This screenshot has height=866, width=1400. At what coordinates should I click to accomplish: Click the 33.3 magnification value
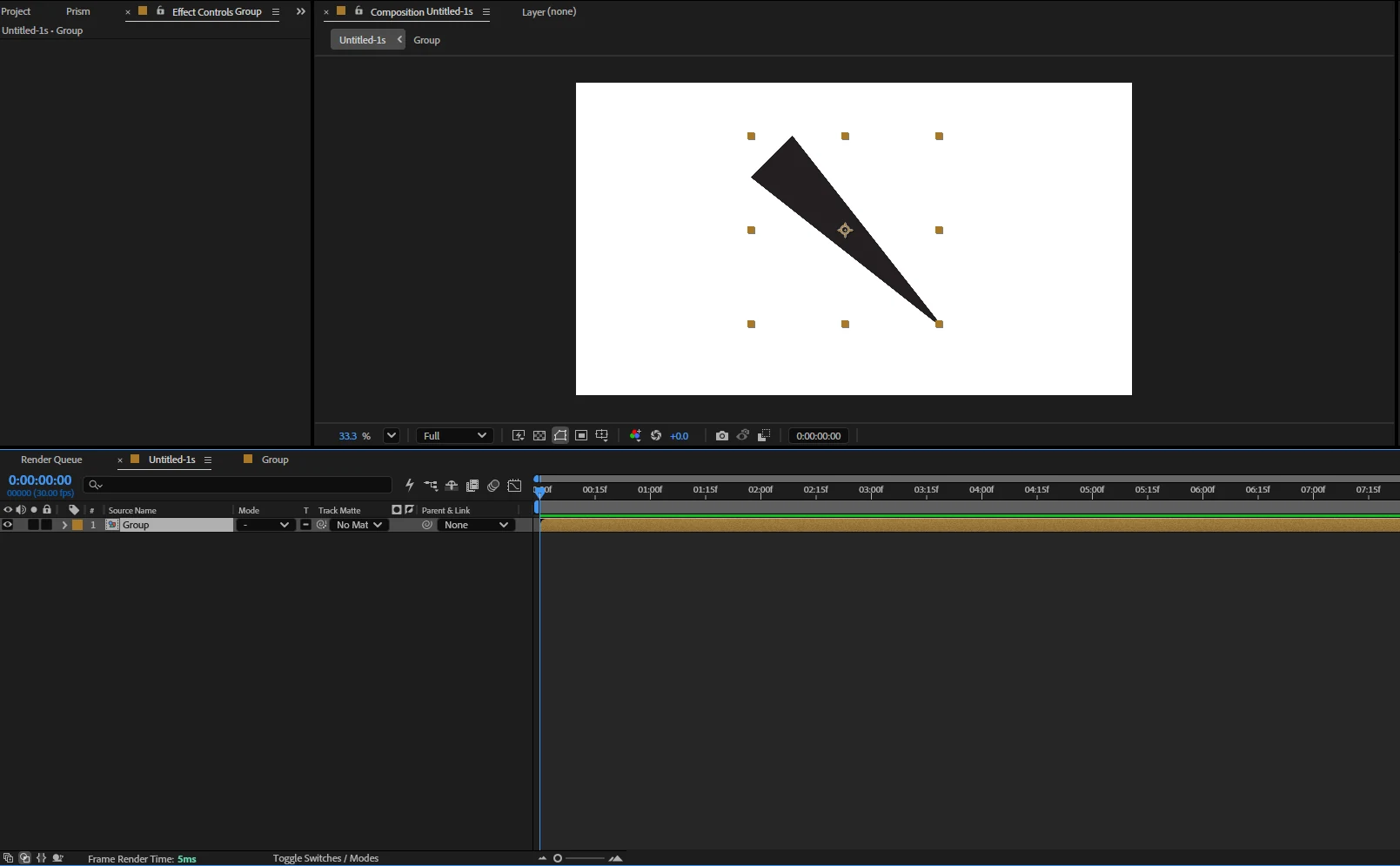pyautogui.click(x=348, y=436)
